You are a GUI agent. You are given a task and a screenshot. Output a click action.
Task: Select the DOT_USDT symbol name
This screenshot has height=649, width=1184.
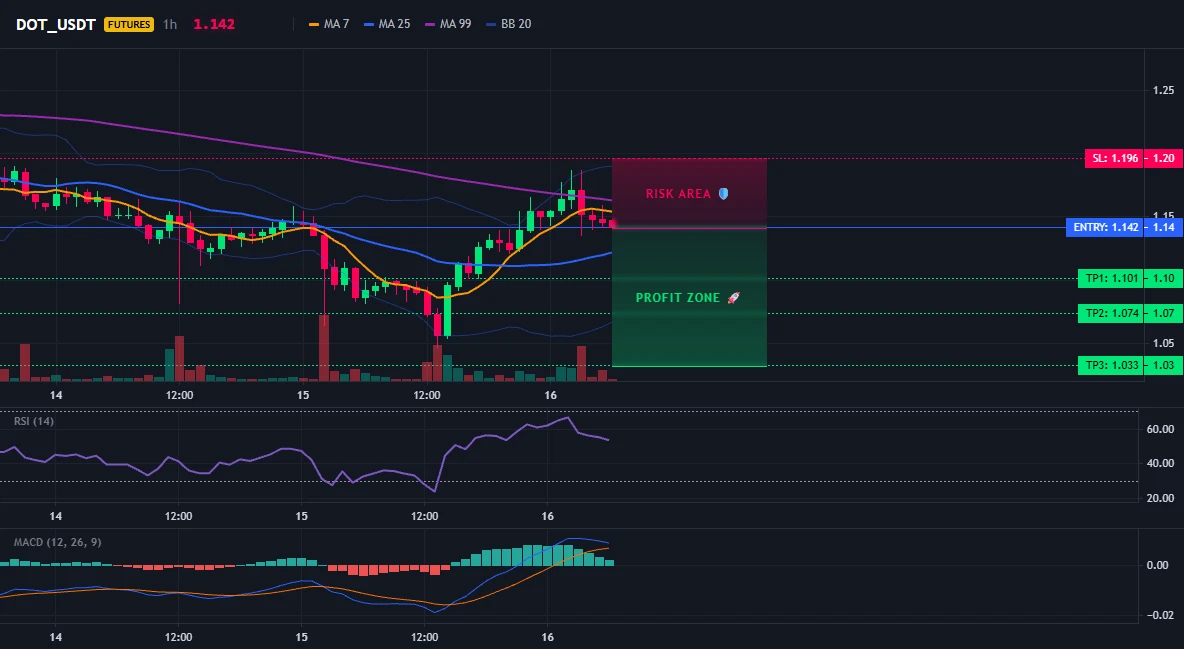point(56,24)
